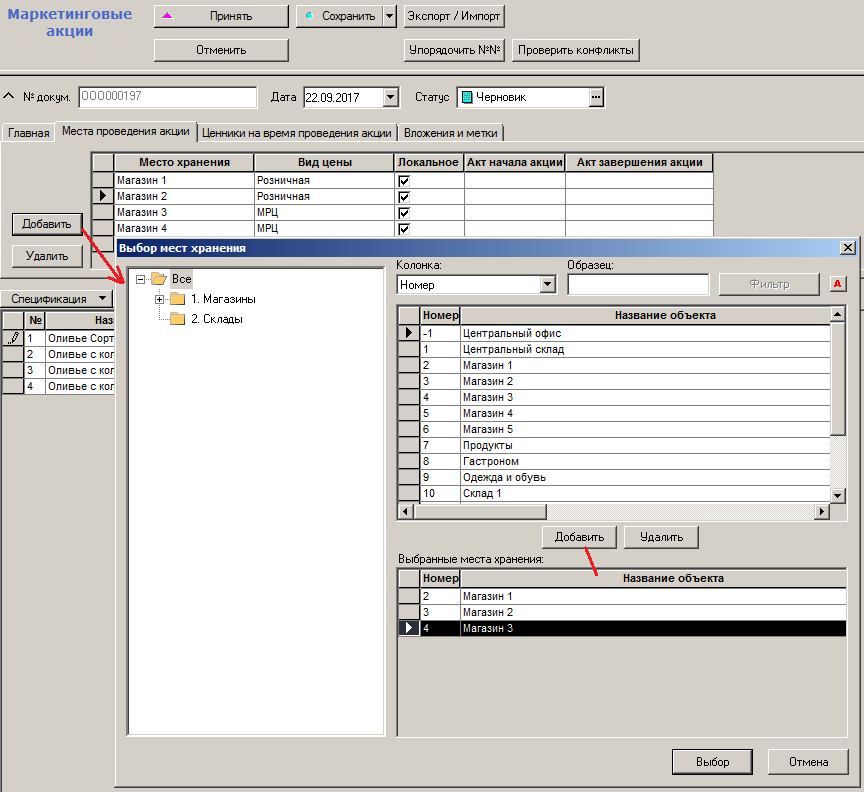
Task: Click the Черновик status icon
Action: click(x=467, y=98)
